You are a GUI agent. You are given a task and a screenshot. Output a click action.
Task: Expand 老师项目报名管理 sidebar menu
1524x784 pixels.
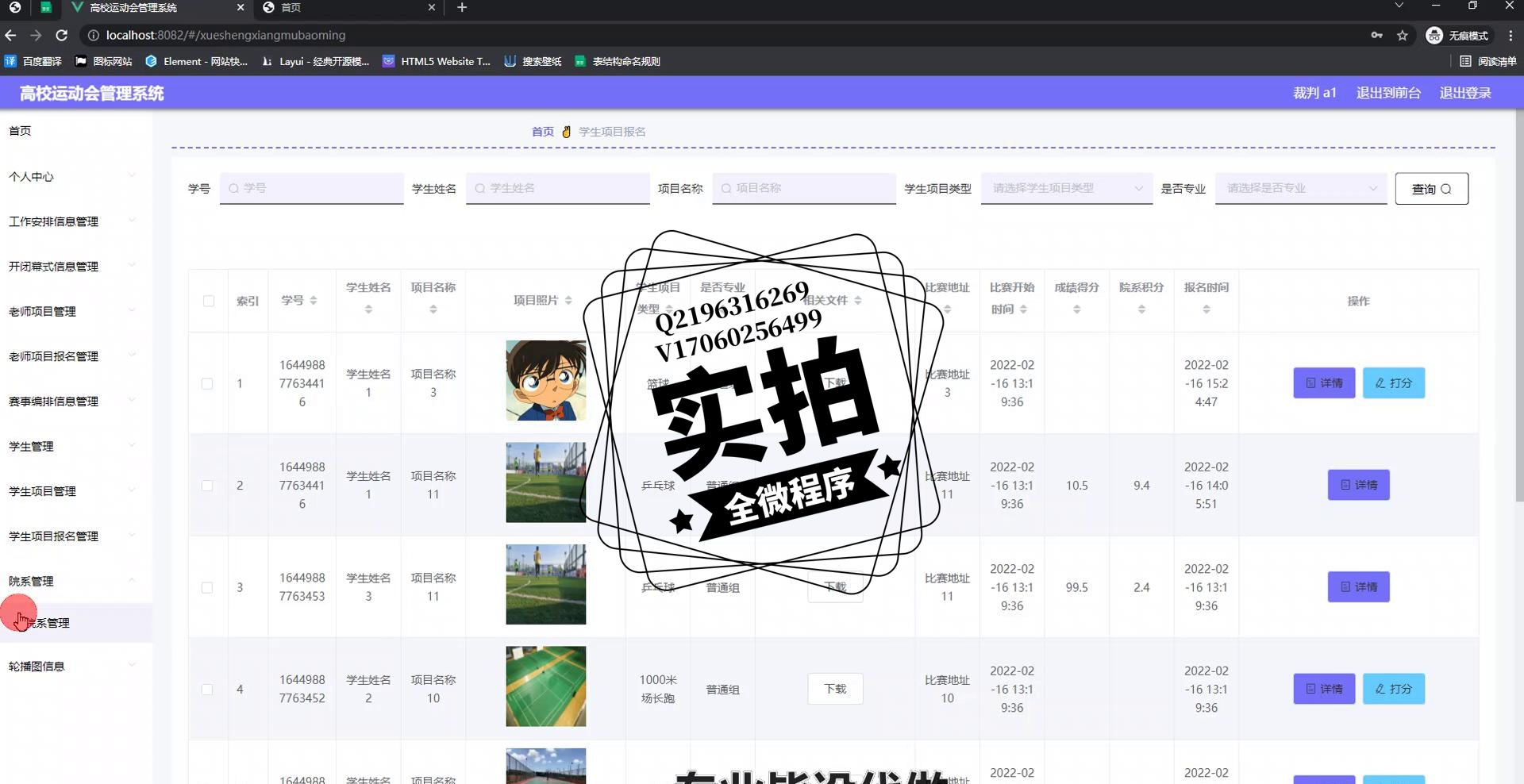[76, 356]
